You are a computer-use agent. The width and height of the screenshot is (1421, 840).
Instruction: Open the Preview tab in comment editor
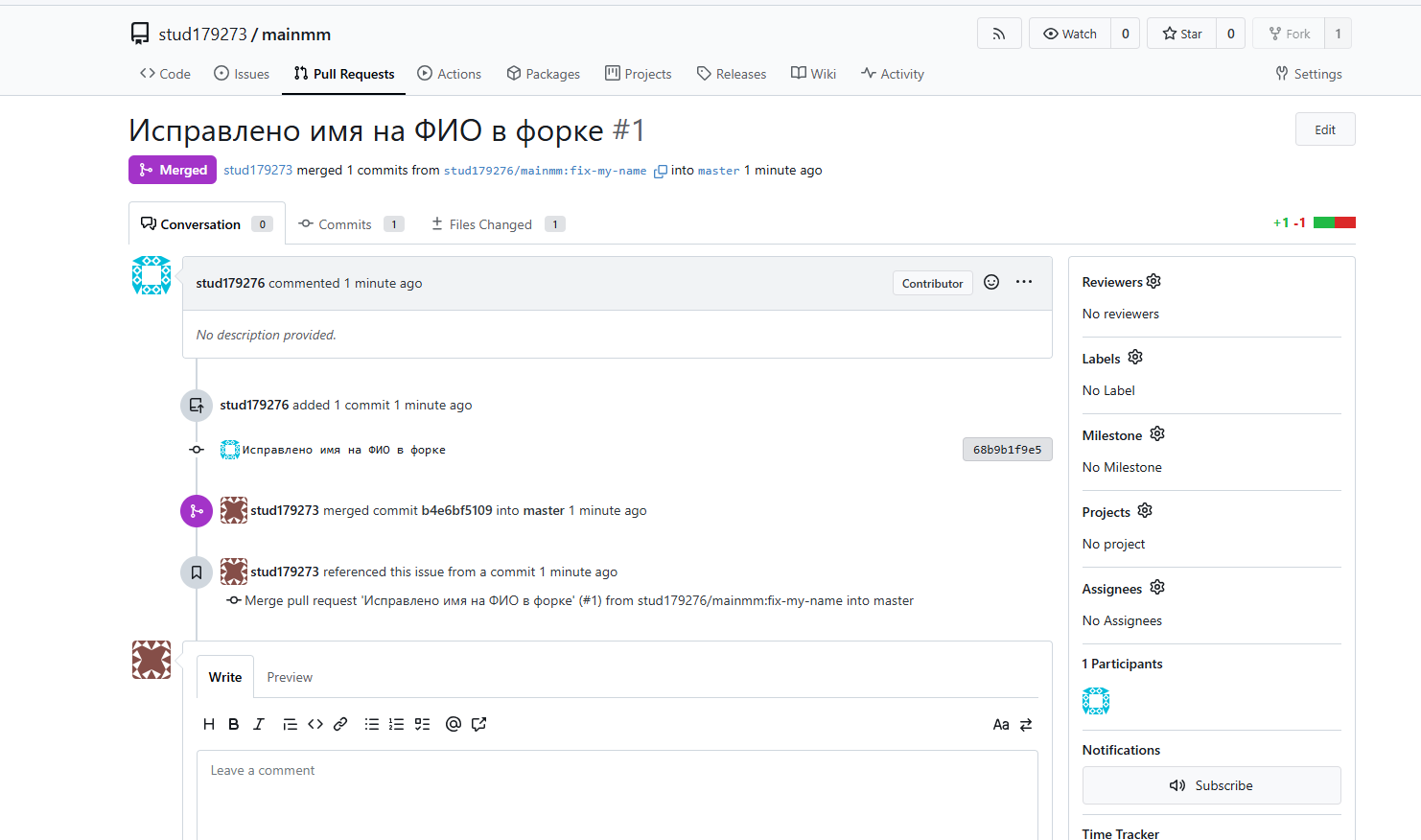(x=290, y=677)
